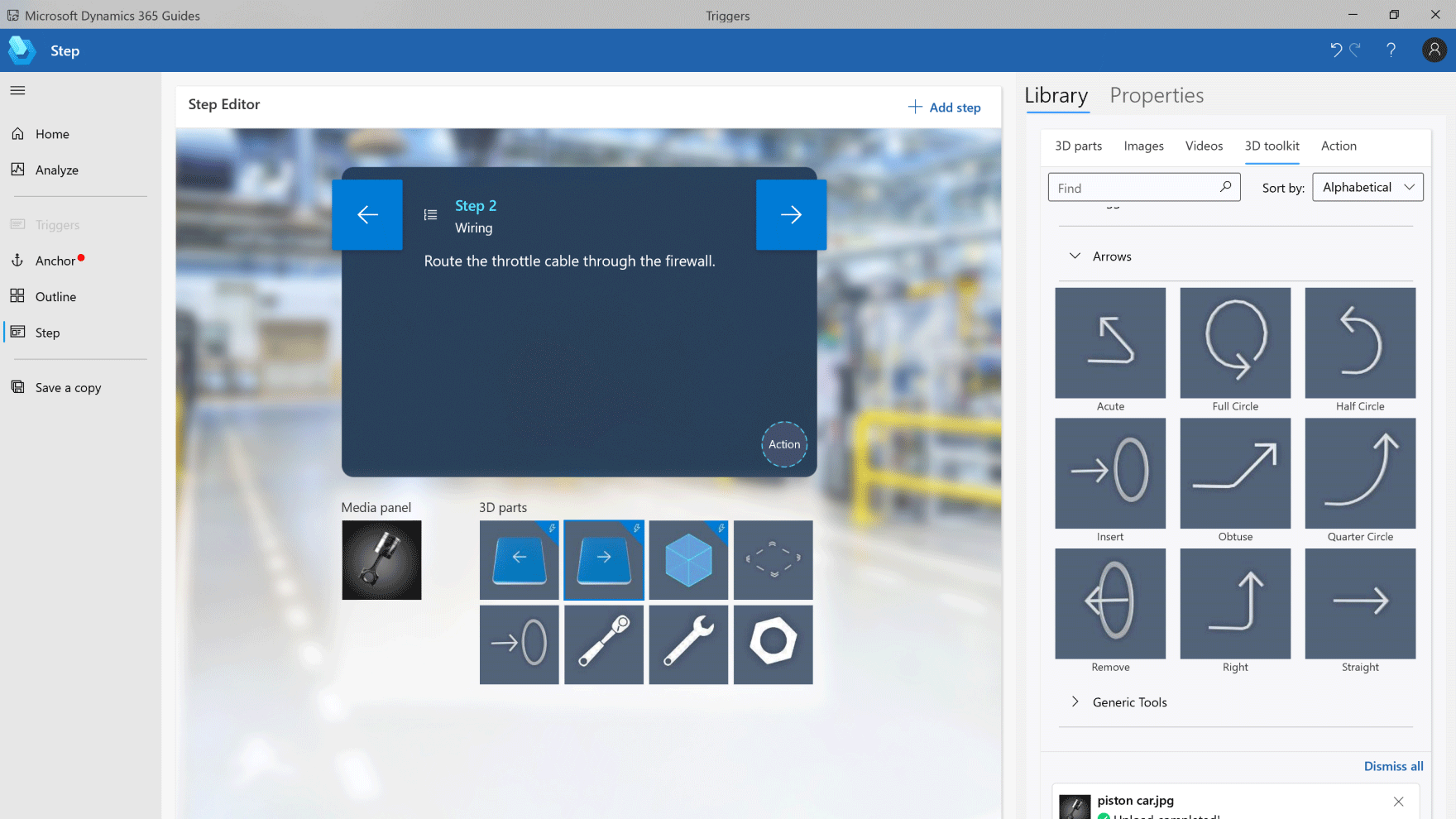Toggle the hamburger navigation menu
This screenshot has height=819, width=1456.
[18, 90]
